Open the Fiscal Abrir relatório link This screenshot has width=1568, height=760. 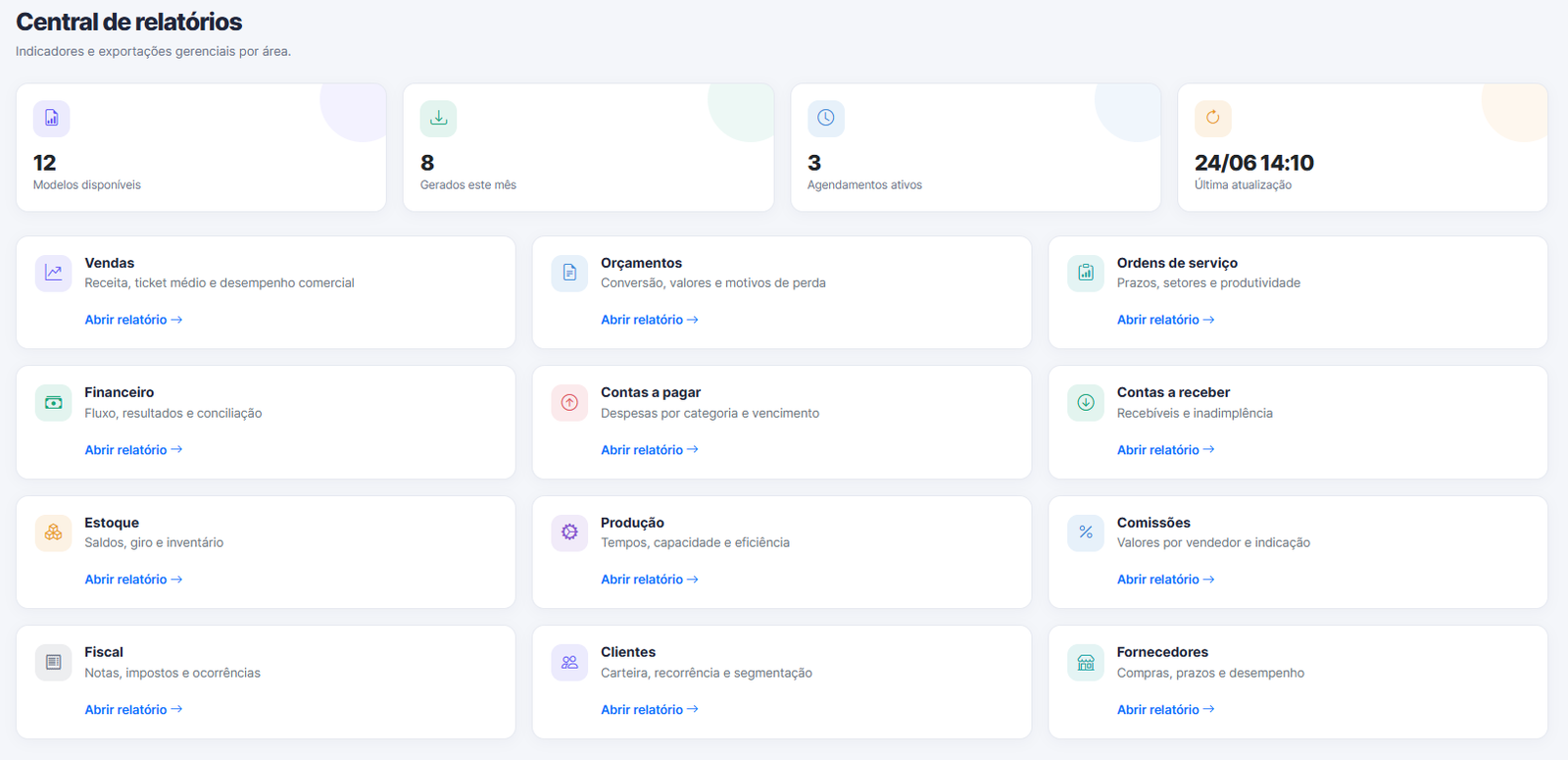[x=133, y=710]
